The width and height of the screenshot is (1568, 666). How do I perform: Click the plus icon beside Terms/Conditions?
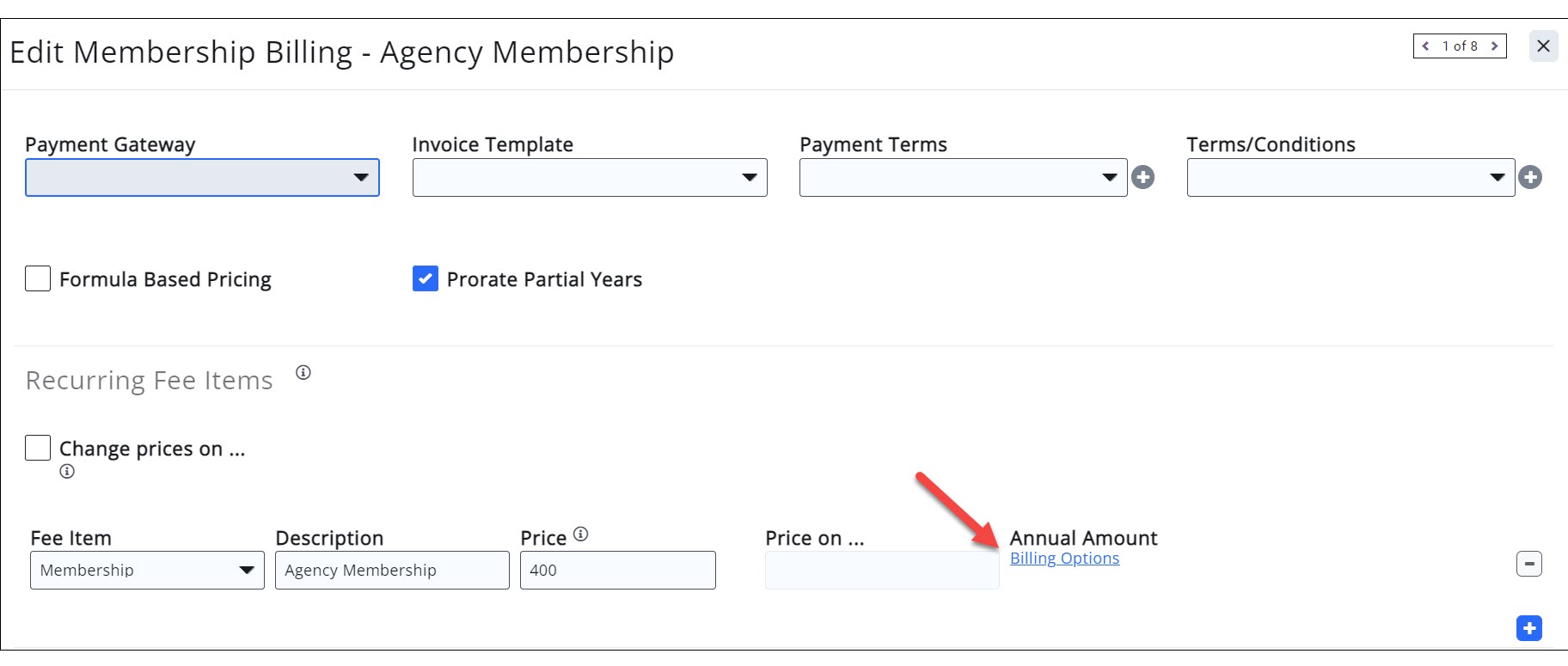click(1530, 178)
